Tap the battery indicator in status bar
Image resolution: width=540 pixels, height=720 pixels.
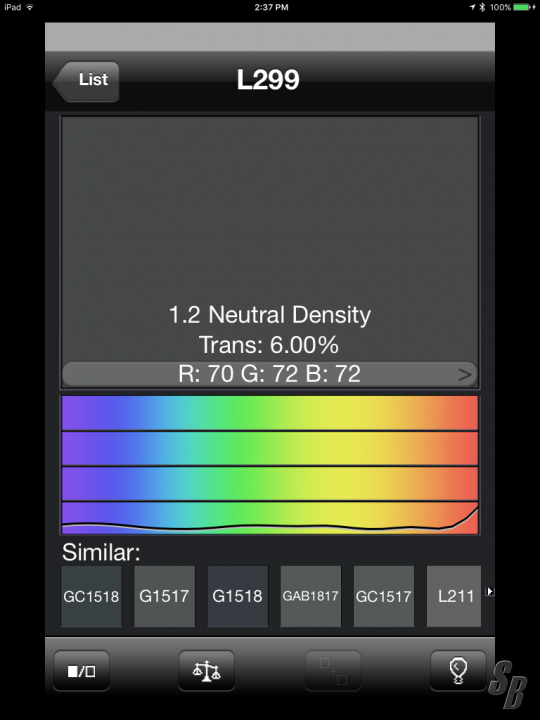pyautogui.click(x=524, y=7)
